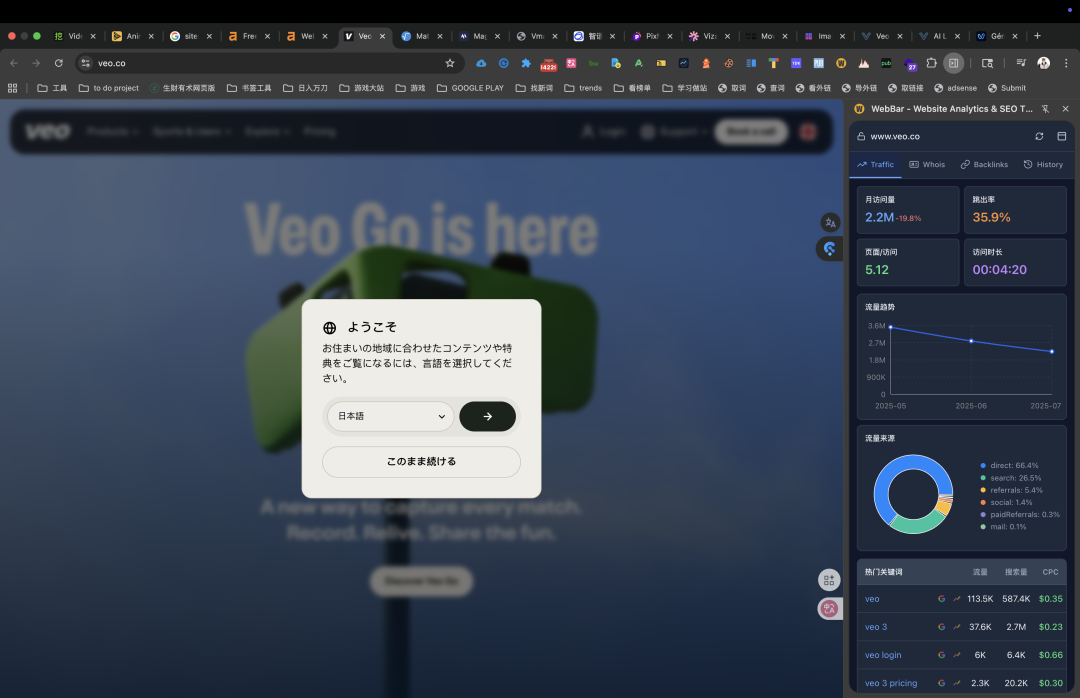Open the 日本語 language dropdown

click(391, 416)
